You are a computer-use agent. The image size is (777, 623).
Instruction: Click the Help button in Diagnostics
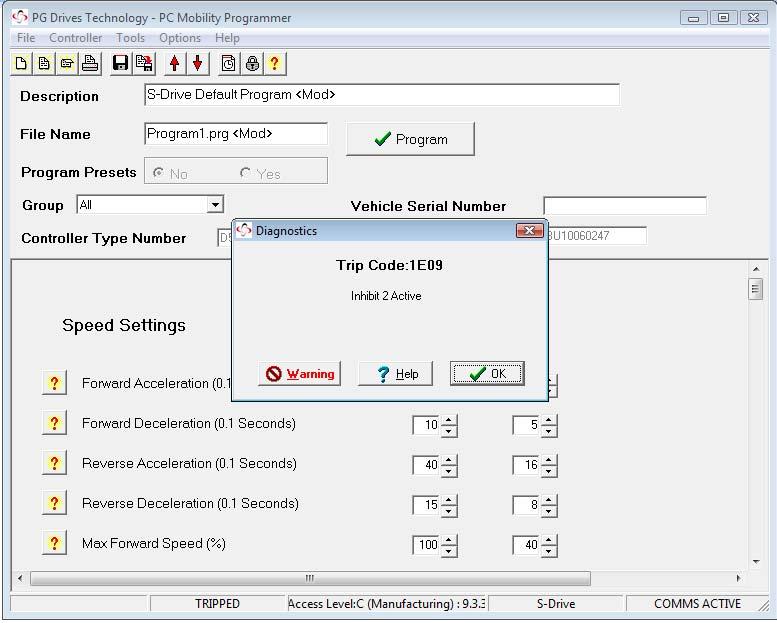(395, 374)
